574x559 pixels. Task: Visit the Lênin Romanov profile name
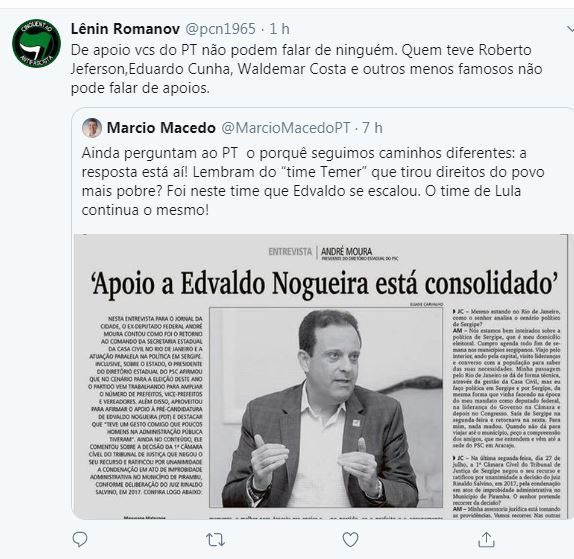pos(125,29)
